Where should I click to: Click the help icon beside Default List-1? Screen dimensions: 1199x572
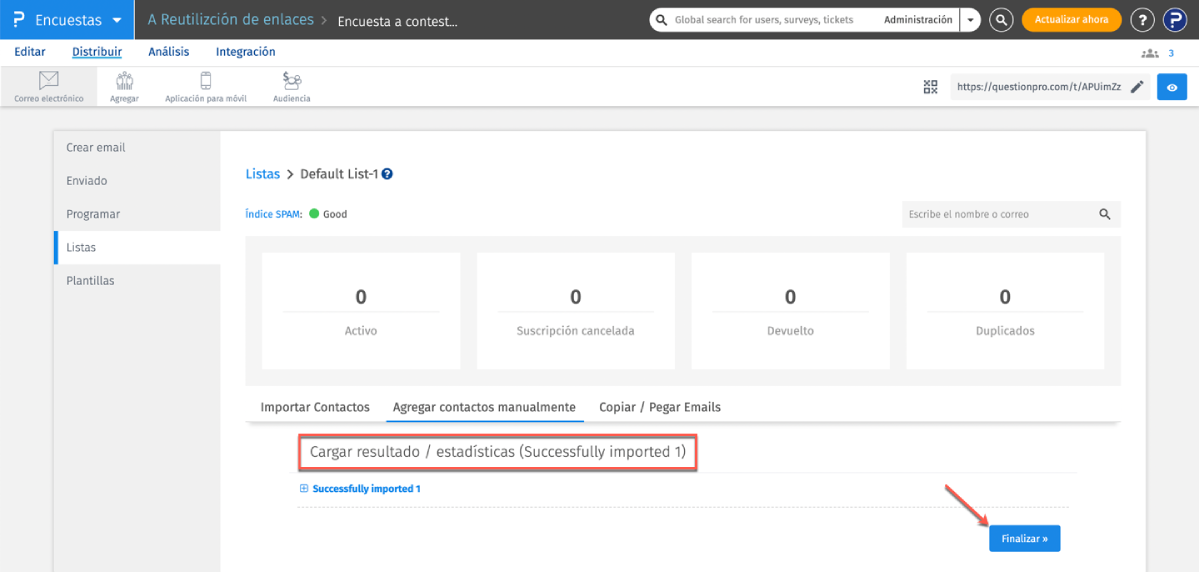pyautogui.click(x=388, y=174)
